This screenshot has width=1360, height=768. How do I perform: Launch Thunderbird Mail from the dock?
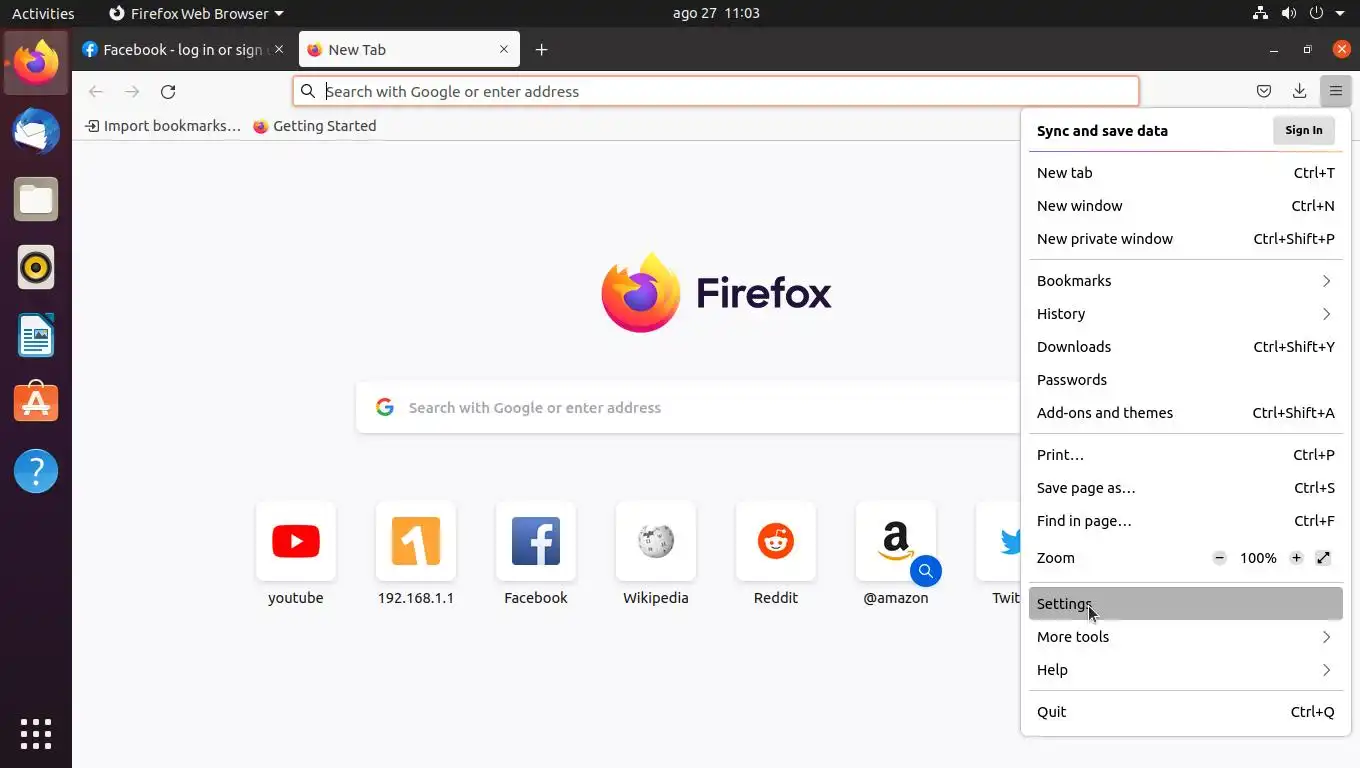point(36,131)
